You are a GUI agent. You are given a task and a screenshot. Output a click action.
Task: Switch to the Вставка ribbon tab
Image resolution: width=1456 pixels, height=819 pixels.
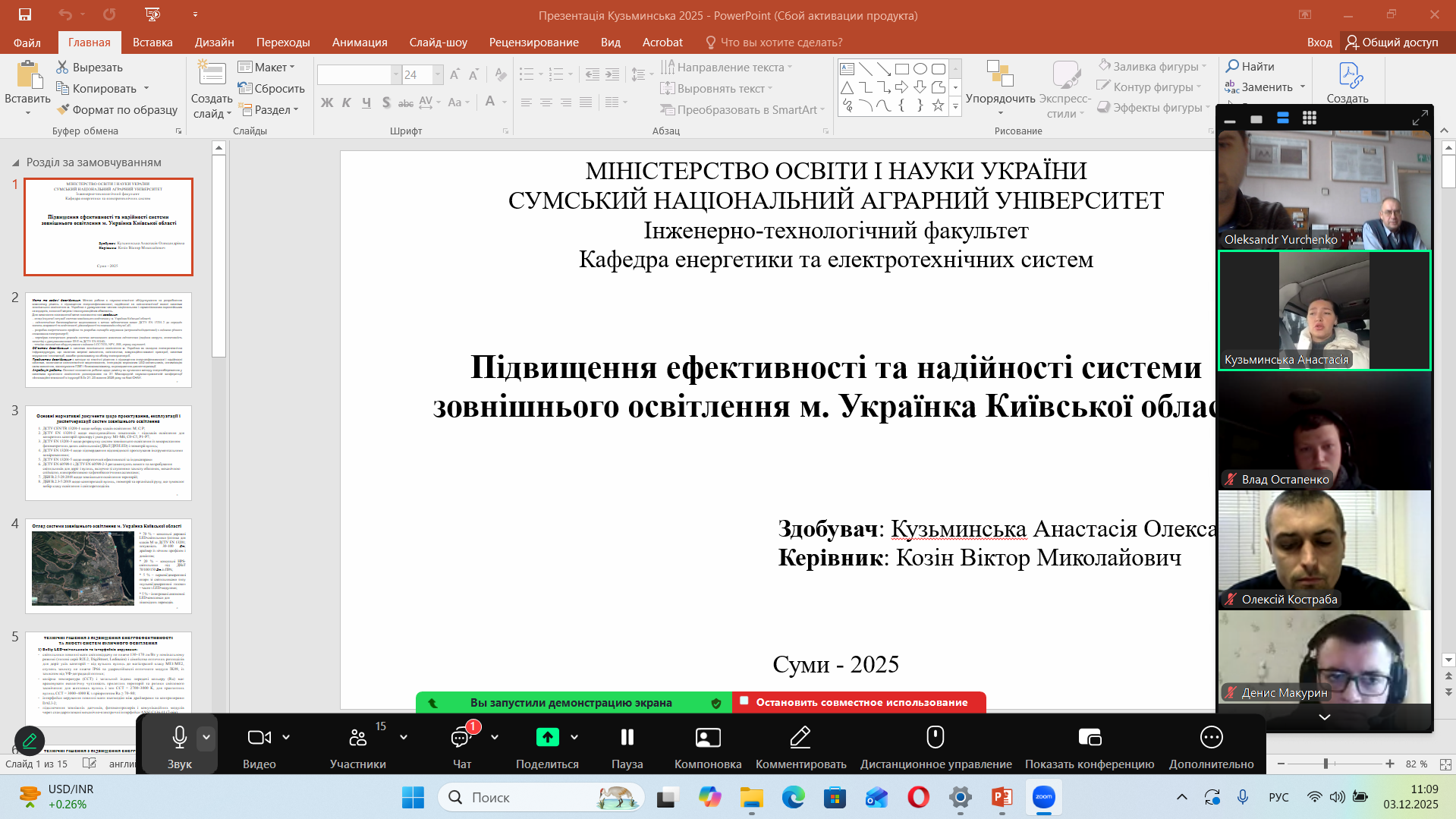point(153,43)
